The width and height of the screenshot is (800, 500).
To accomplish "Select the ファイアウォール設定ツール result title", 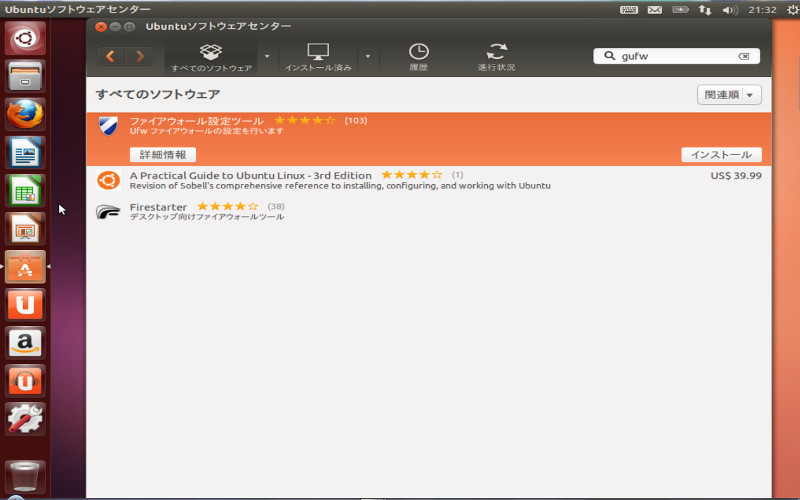I will [196, 121].
